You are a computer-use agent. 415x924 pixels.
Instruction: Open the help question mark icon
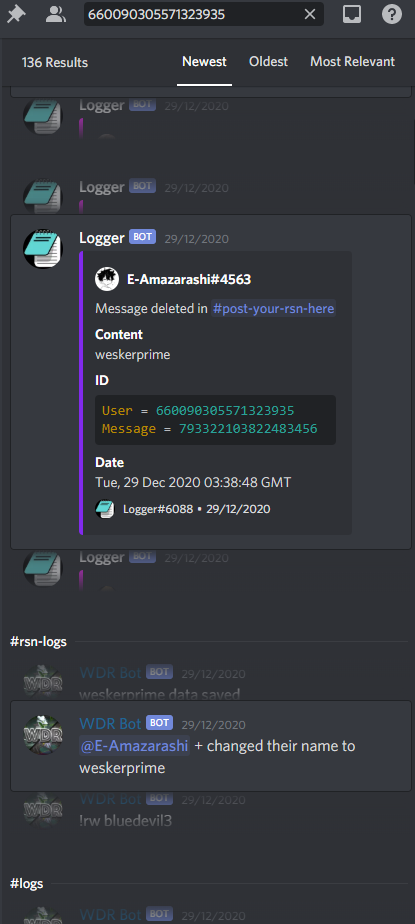(392, 15)
